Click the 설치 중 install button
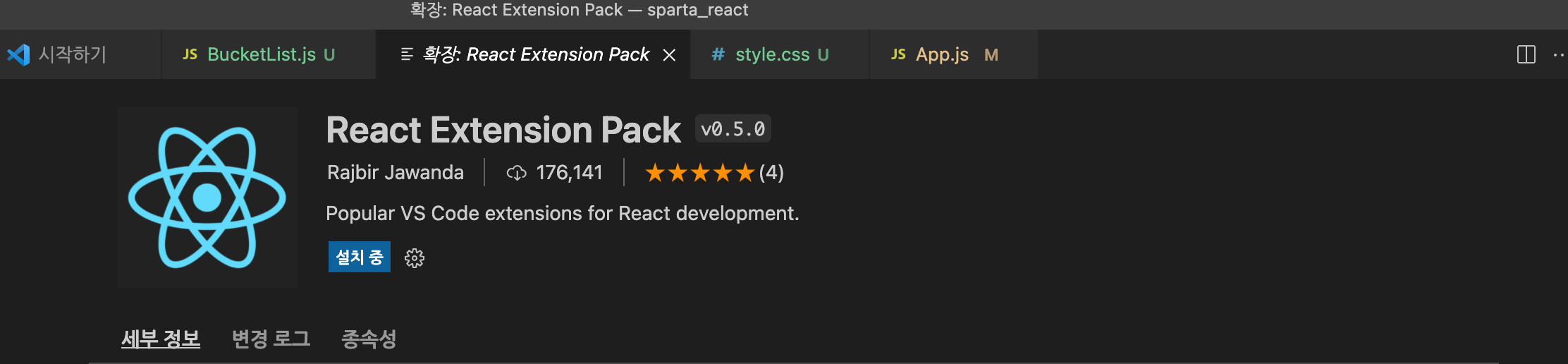Image resolution: width=1568 pixels, height=364 pixels. click(x=360, y=257)
